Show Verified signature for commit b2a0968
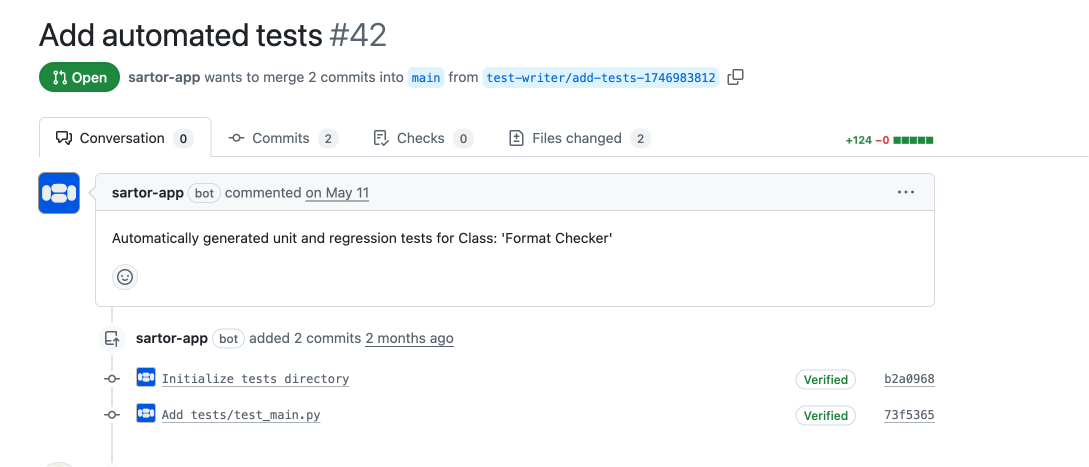1089x467 pixels. tap(826, 379)
